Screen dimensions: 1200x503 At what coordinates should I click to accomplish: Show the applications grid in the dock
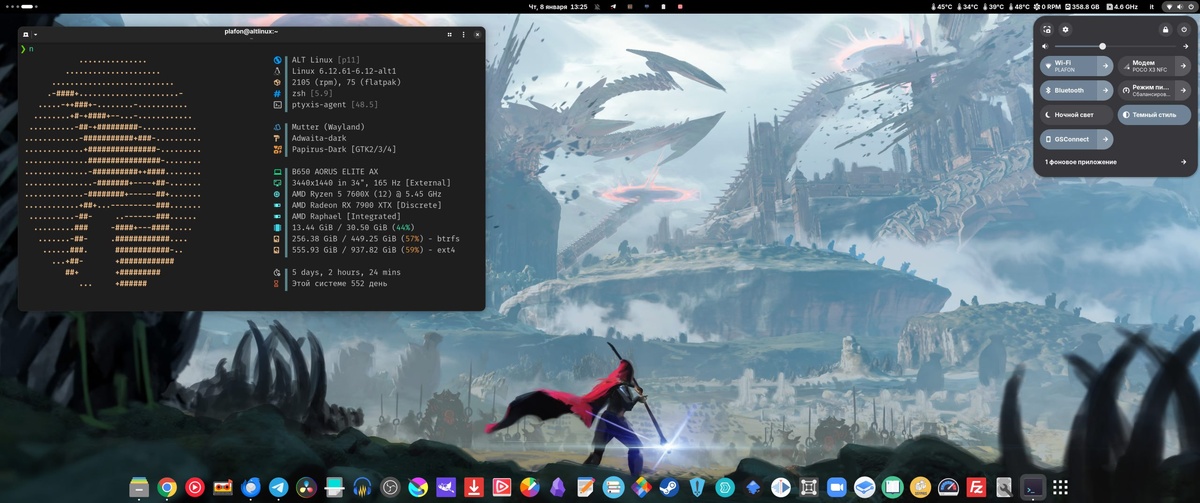(x=1061, y=487)
